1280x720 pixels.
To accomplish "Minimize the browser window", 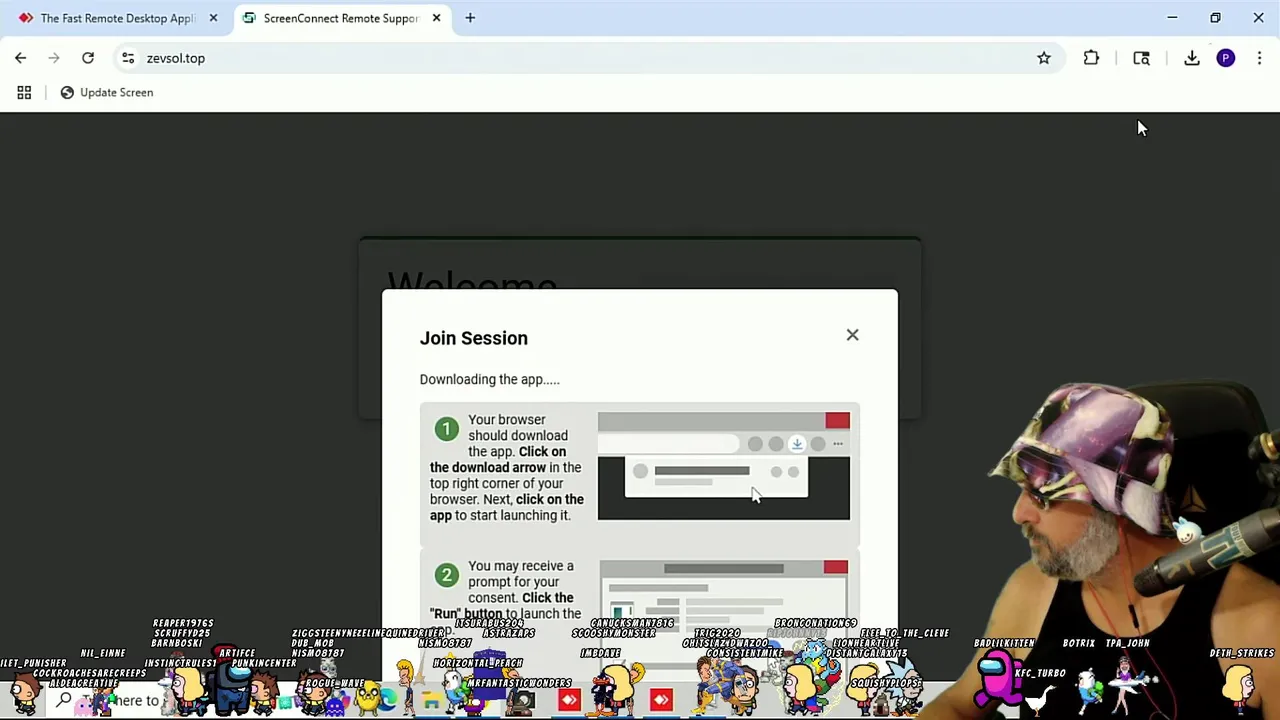I will [x=1172, y=18].
